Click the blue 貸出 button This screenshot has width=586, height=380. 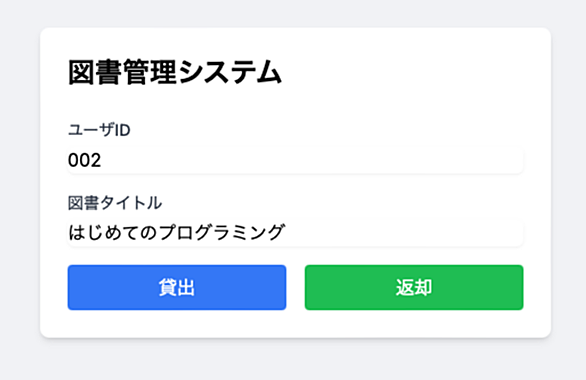(x=177, y=287)
